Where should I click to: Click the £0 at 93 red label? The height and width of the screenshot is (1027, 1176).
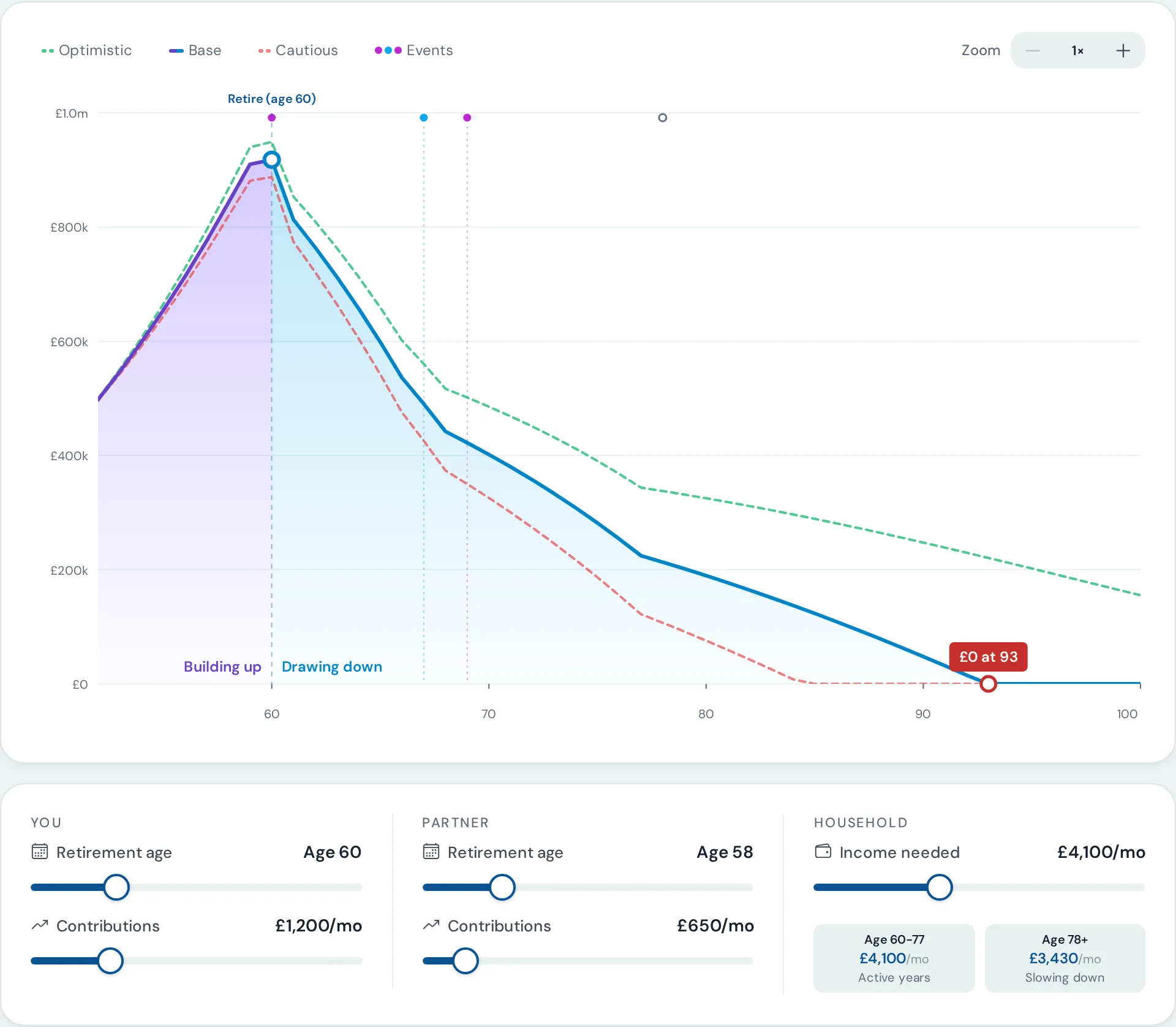(988, 657)
